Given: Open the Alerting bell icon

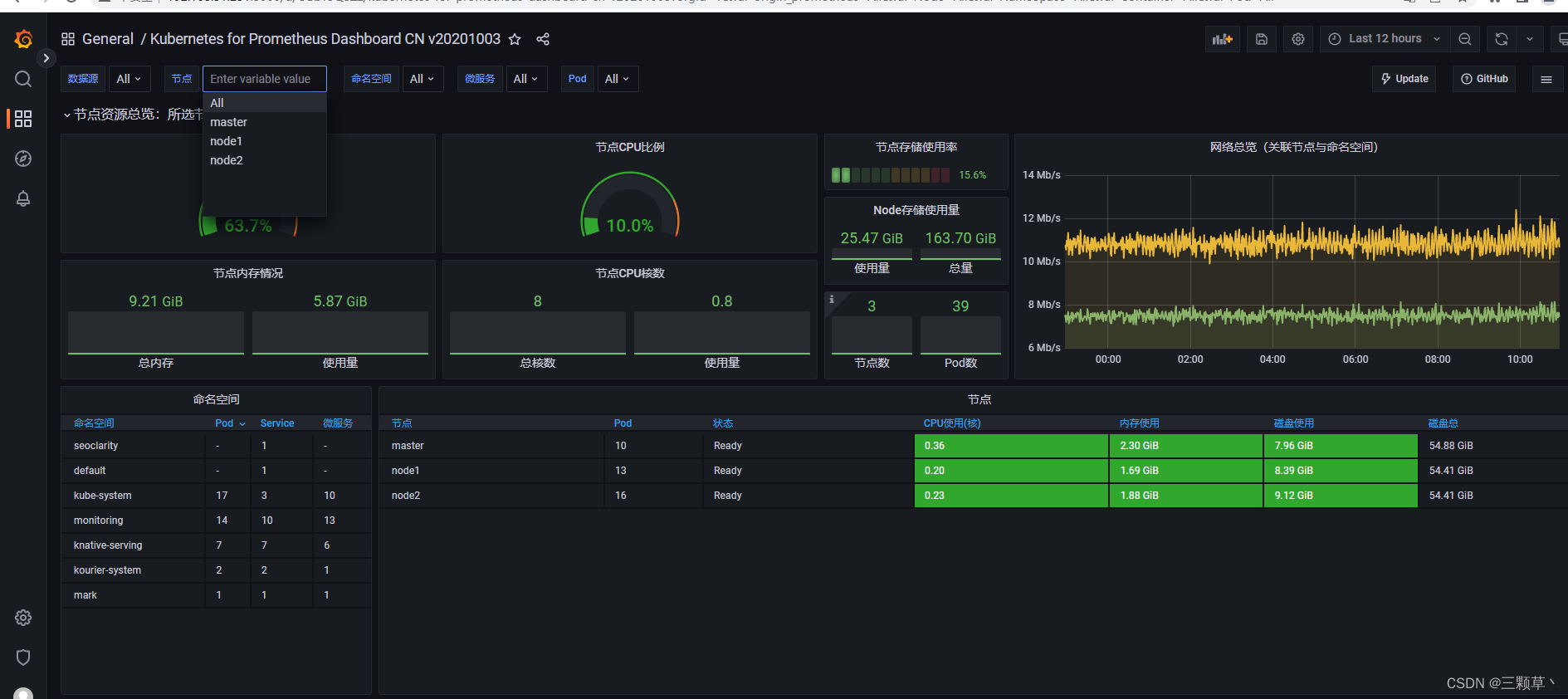Looking at the screenshot, I should (23, 198).
